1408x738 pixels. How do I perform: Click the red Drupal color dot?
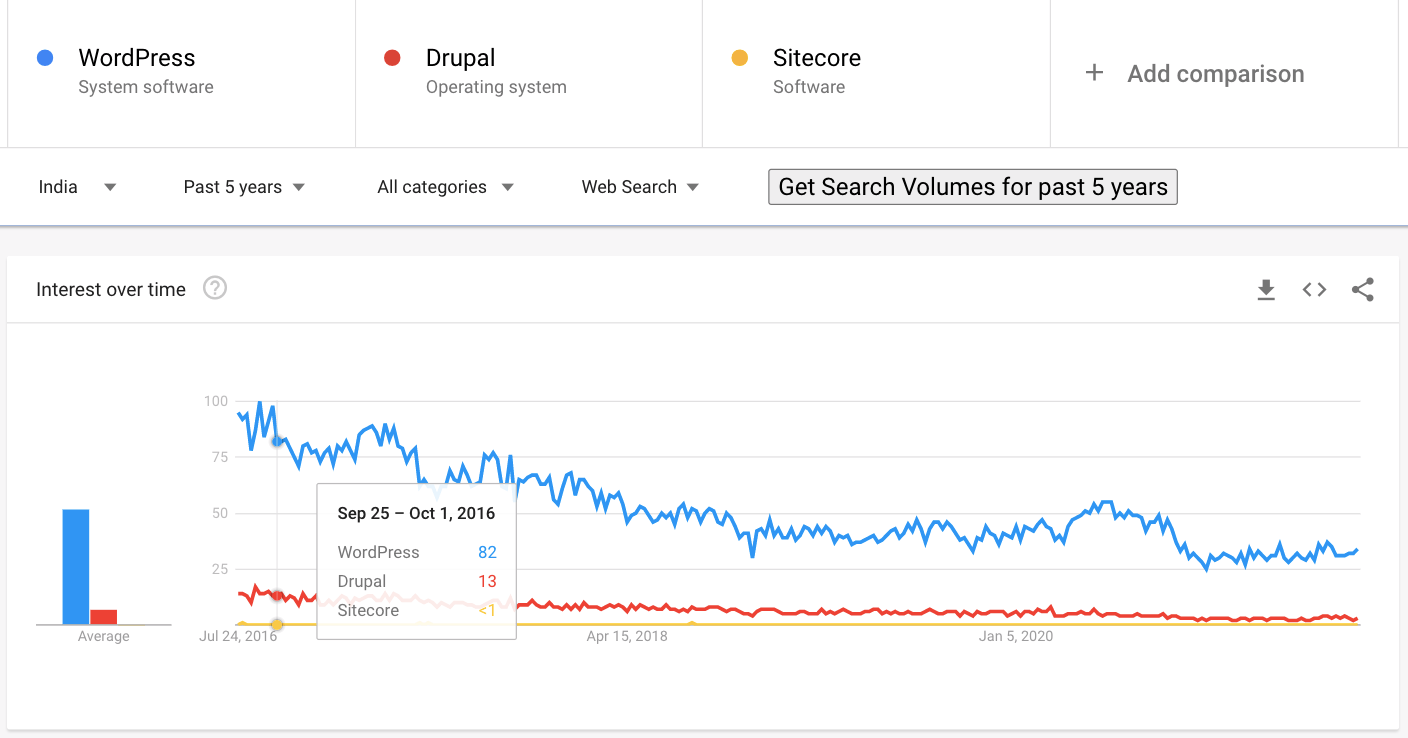392,58
